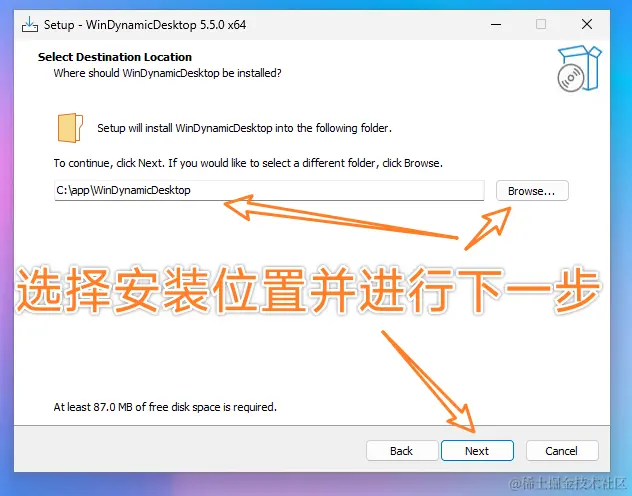Click "Where should WinDynamicDesktop be installed?" text
The image size is (632, 496).
point(167,73)
